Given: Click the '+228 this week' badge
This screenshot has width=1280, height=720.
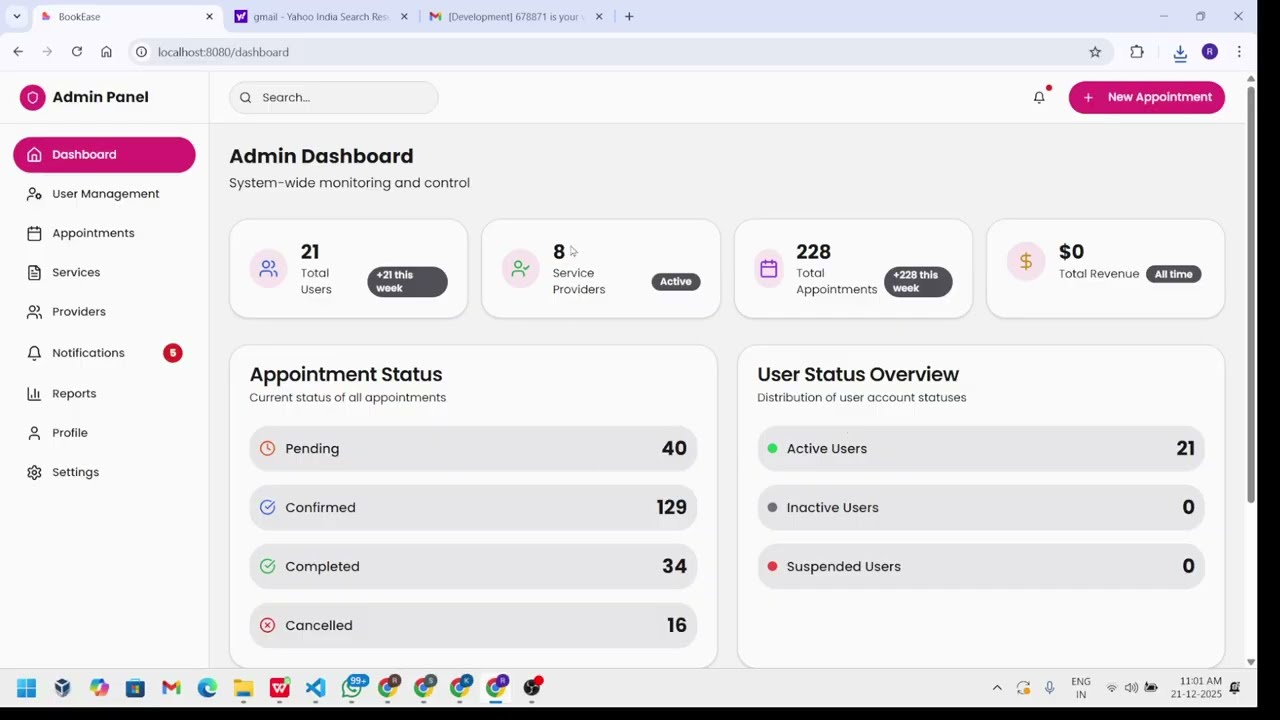Looking at the screenshot, I should pyautogui.click(x=918, y=282).
